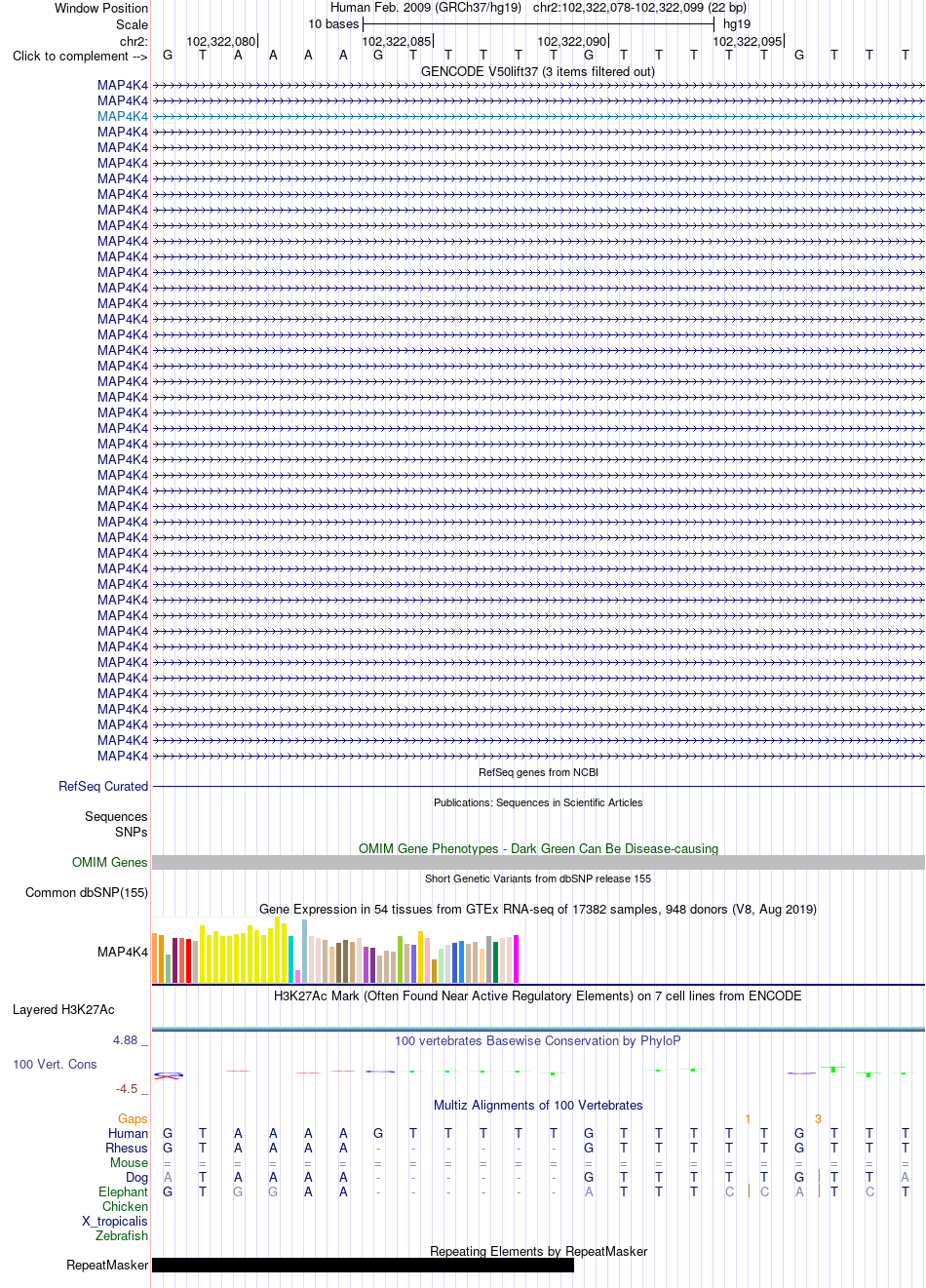926x1288 pixels.
Task: Open 'Multiz Alignments of 100 Vertebrates' title
Action: pyautogui.click(x=538, y=1105)
